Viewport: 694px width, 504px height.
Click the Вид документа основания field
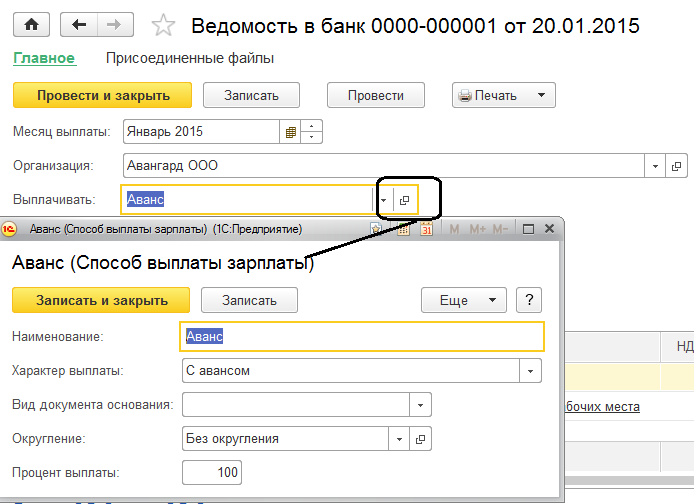(296, 405)
